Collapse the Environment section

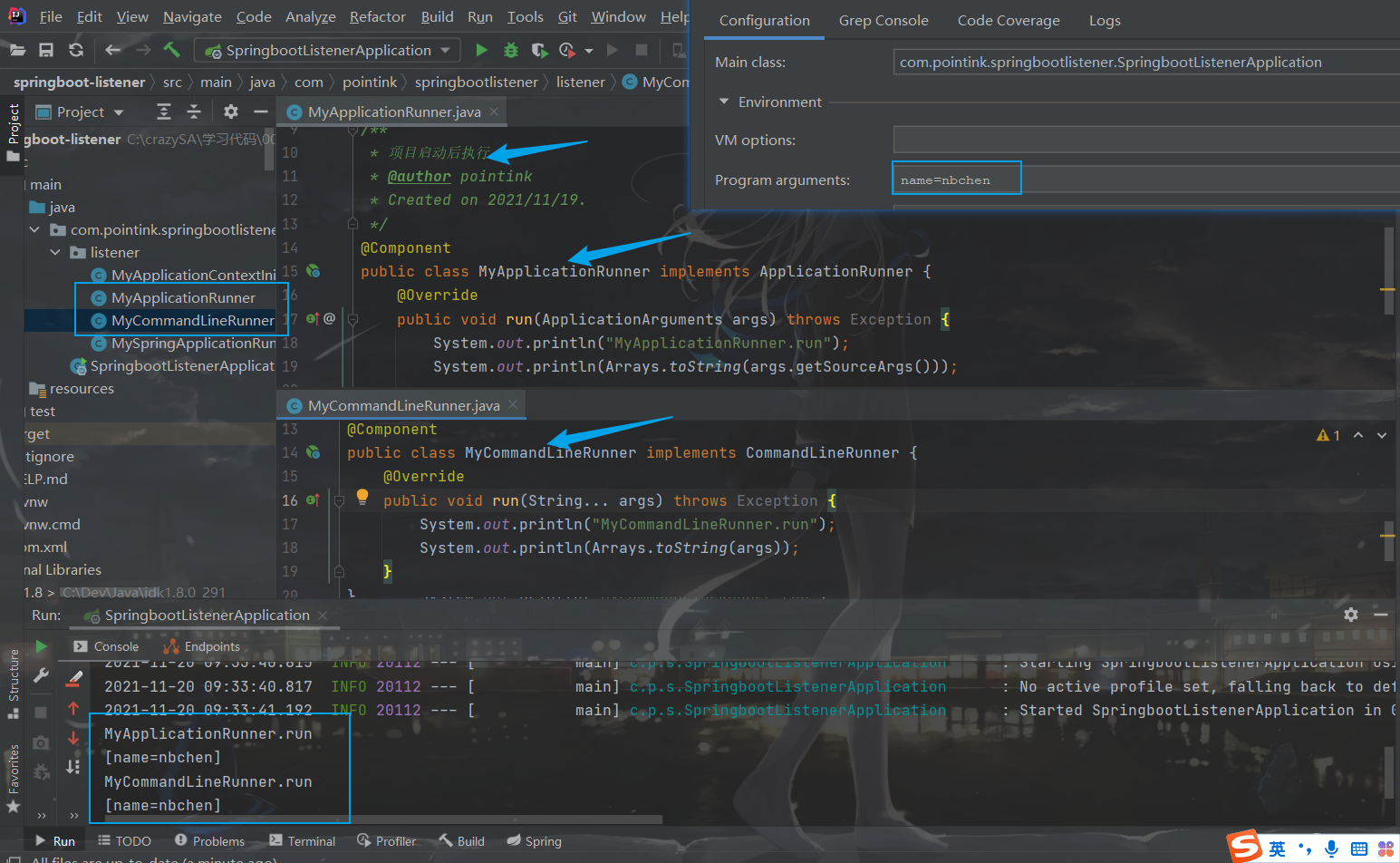pos(724,102)
